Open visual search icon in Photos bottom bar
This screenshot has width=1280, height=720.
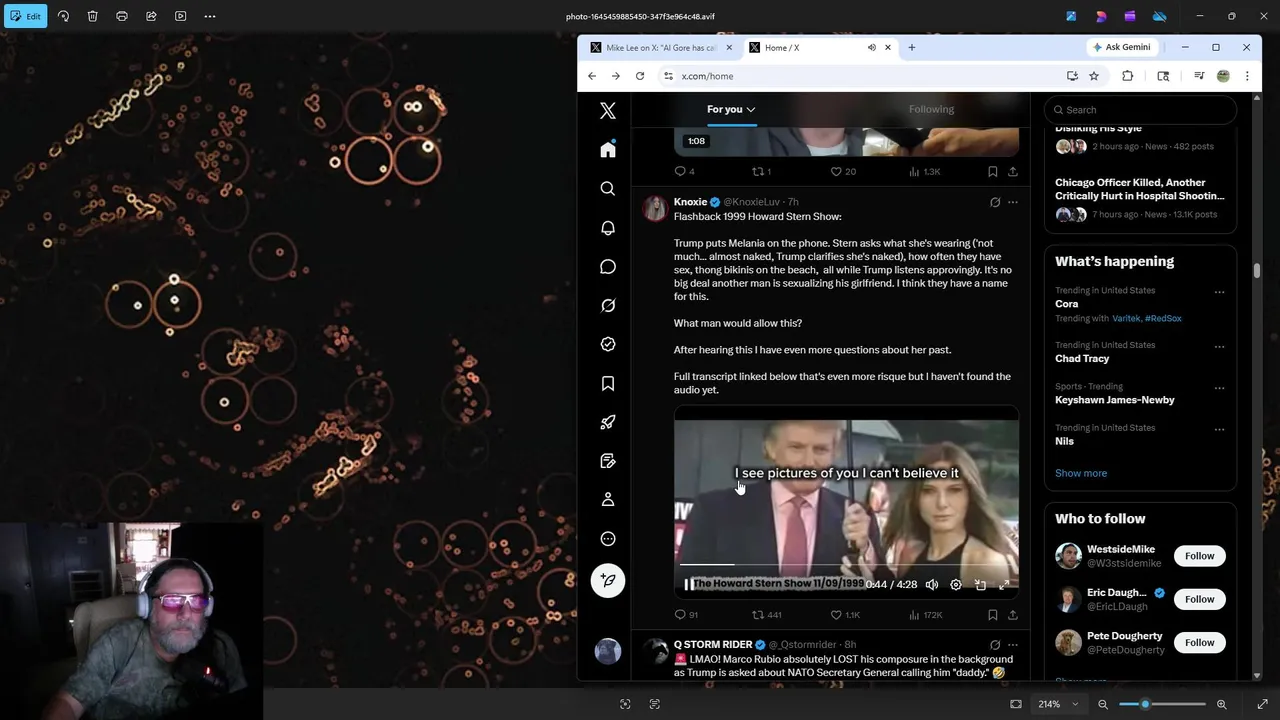625,704
